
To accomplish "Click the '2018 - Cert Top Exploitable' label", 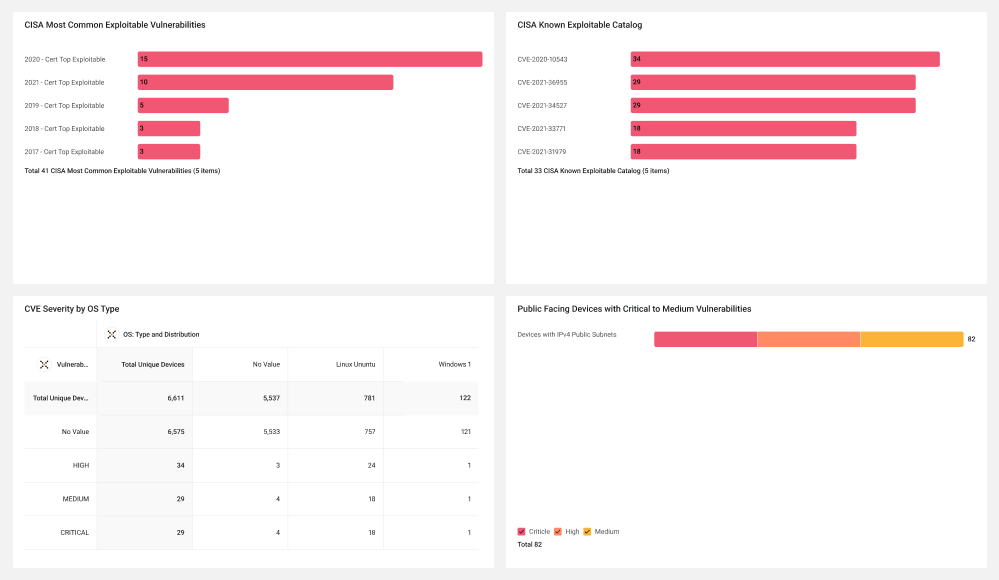I will 64,129.
